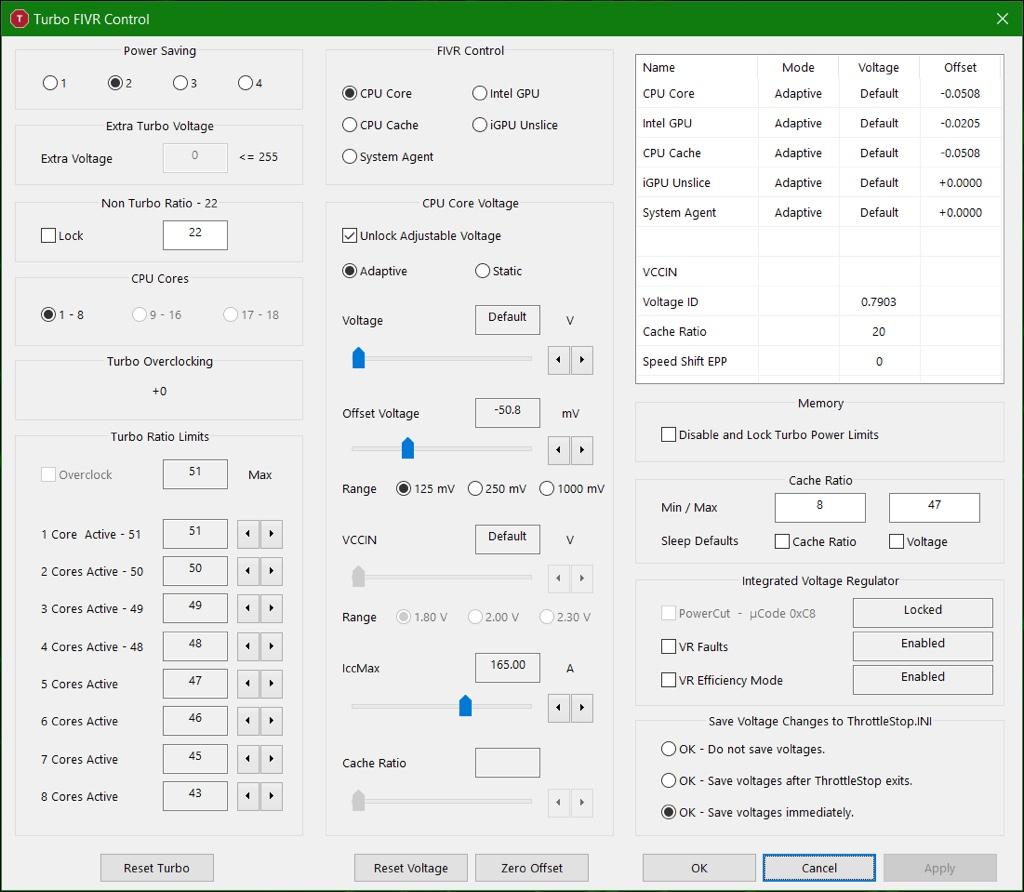Set offset range to 250 mV
1024x892 pixels.
pos(497,488)
